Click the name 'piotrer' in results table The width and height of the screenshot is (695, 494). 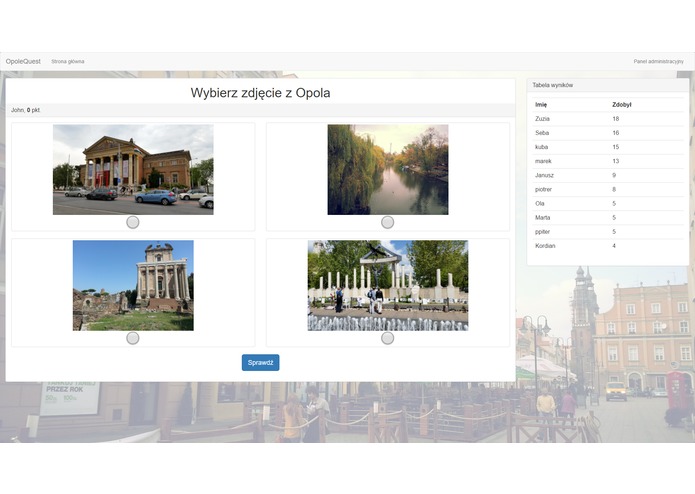coord(543,190)
